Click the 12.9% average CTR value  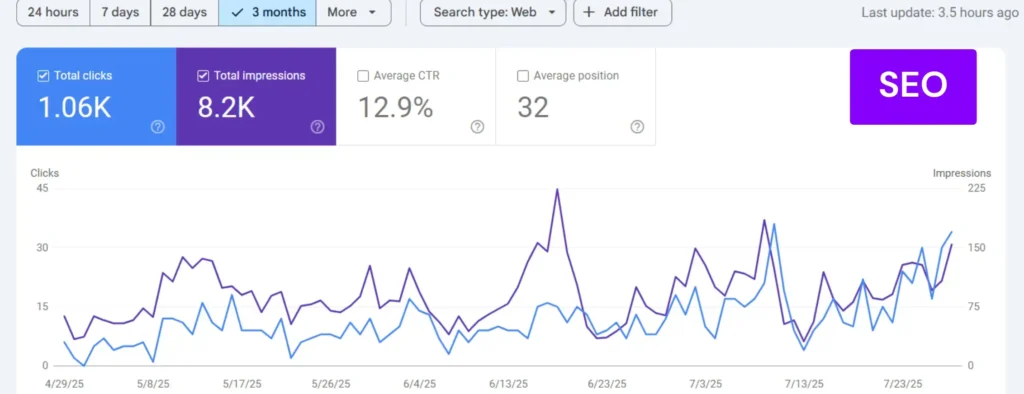tap(396, 108)
